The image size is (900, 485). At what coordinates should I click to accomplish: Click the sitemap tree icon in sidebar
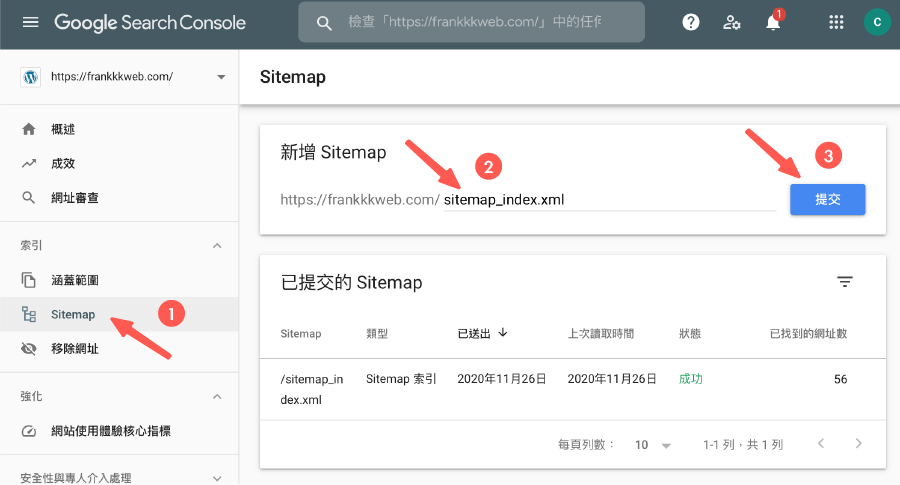tap(29, 314)
